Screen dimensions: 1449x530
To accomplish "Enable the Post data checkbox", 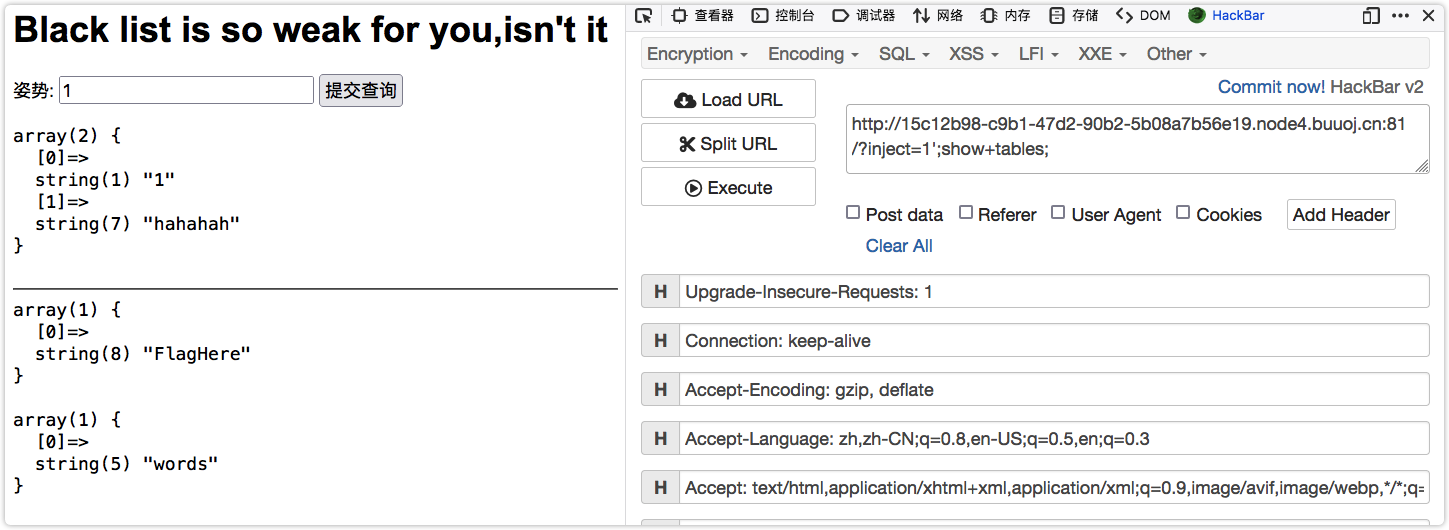I will click(x=853, y=213).
